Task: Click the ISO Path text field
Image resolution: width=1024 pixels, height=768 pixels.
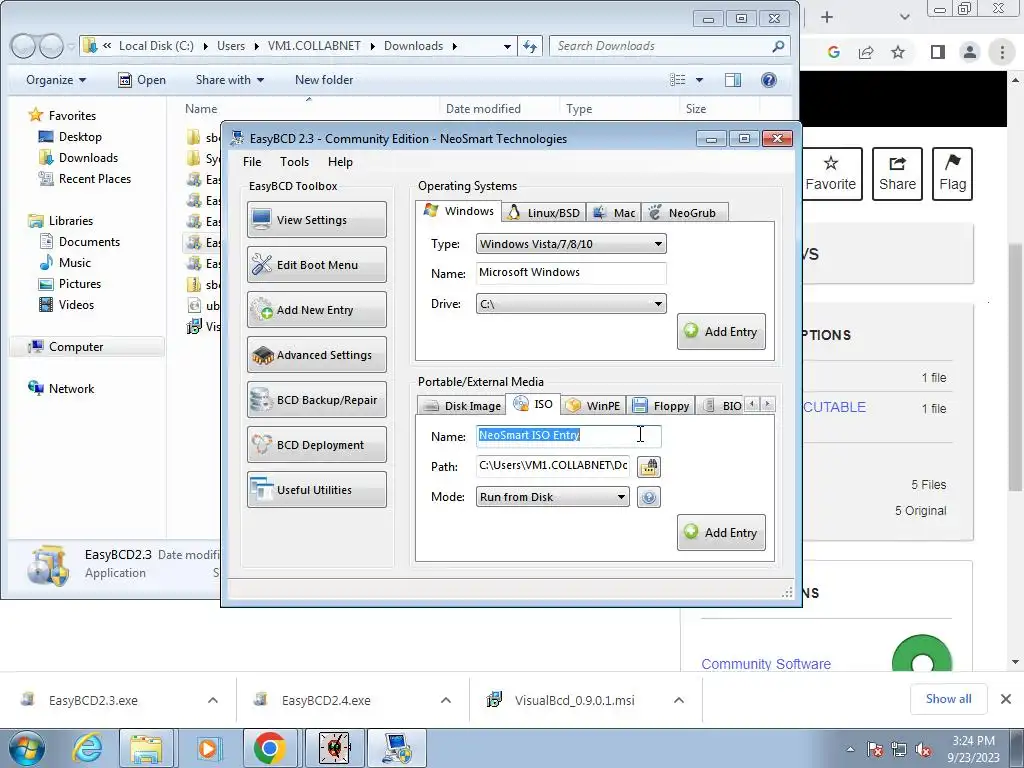Action: [x=552, y=466]
